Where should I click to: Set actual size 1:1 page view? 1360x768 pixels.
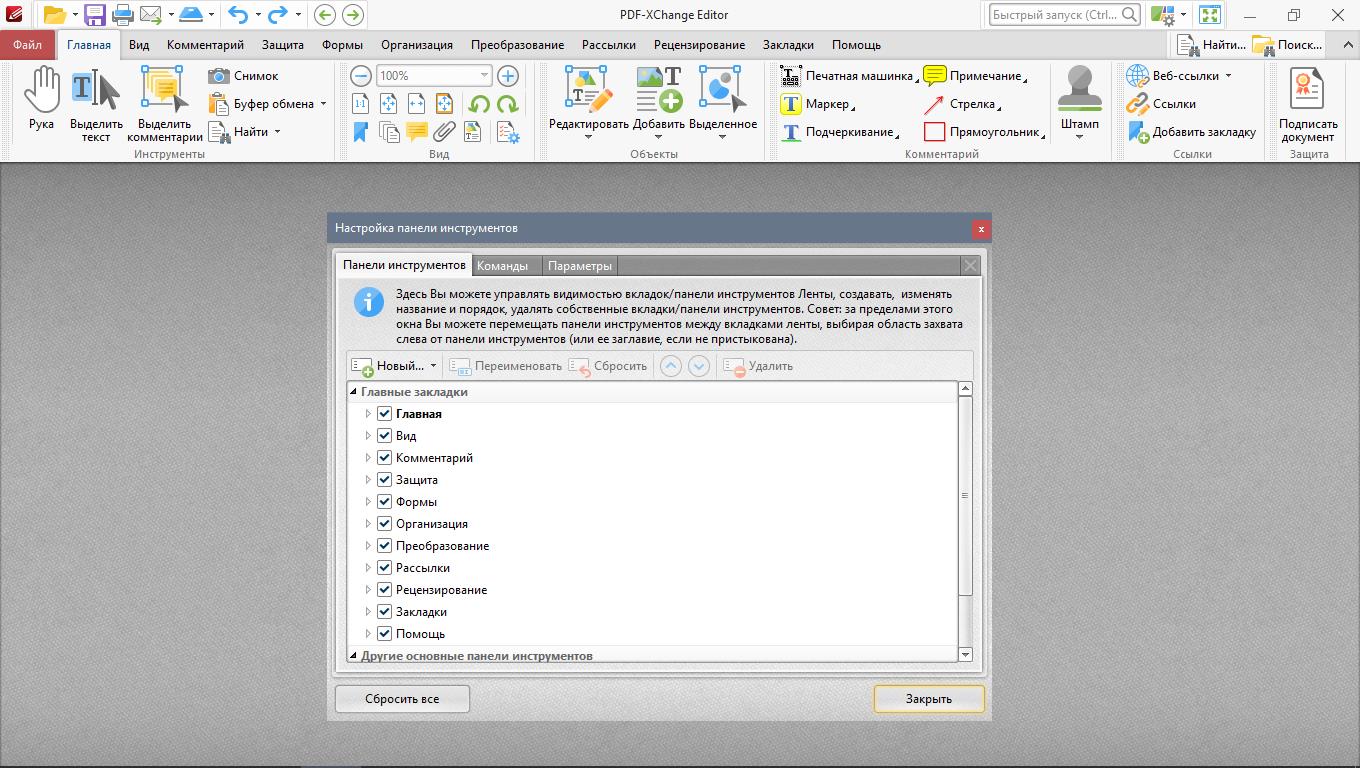pyautogui.click(x=361, y=104)
